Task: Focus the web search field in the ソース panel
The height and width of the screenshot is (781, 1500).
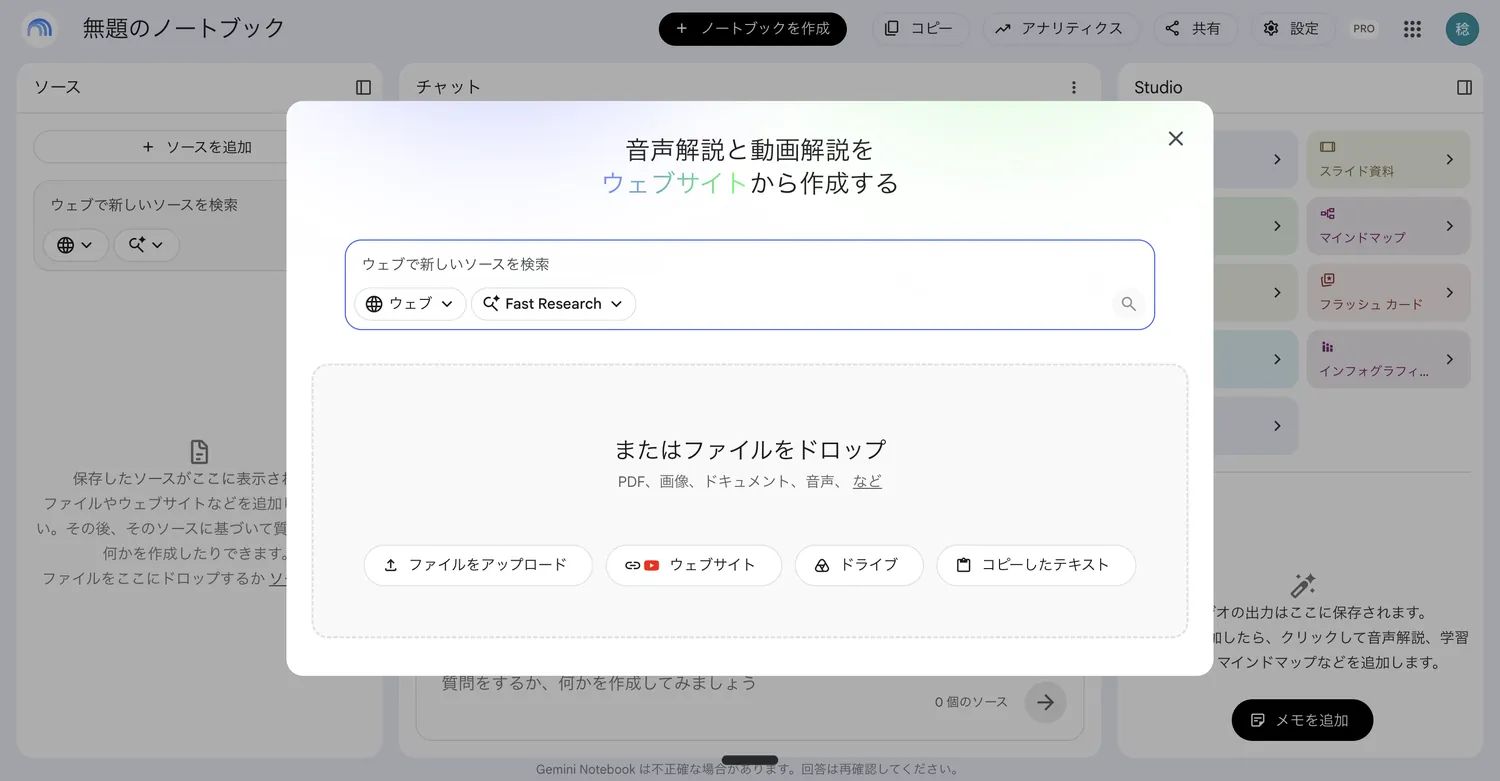Action: (x=160, y=205)
